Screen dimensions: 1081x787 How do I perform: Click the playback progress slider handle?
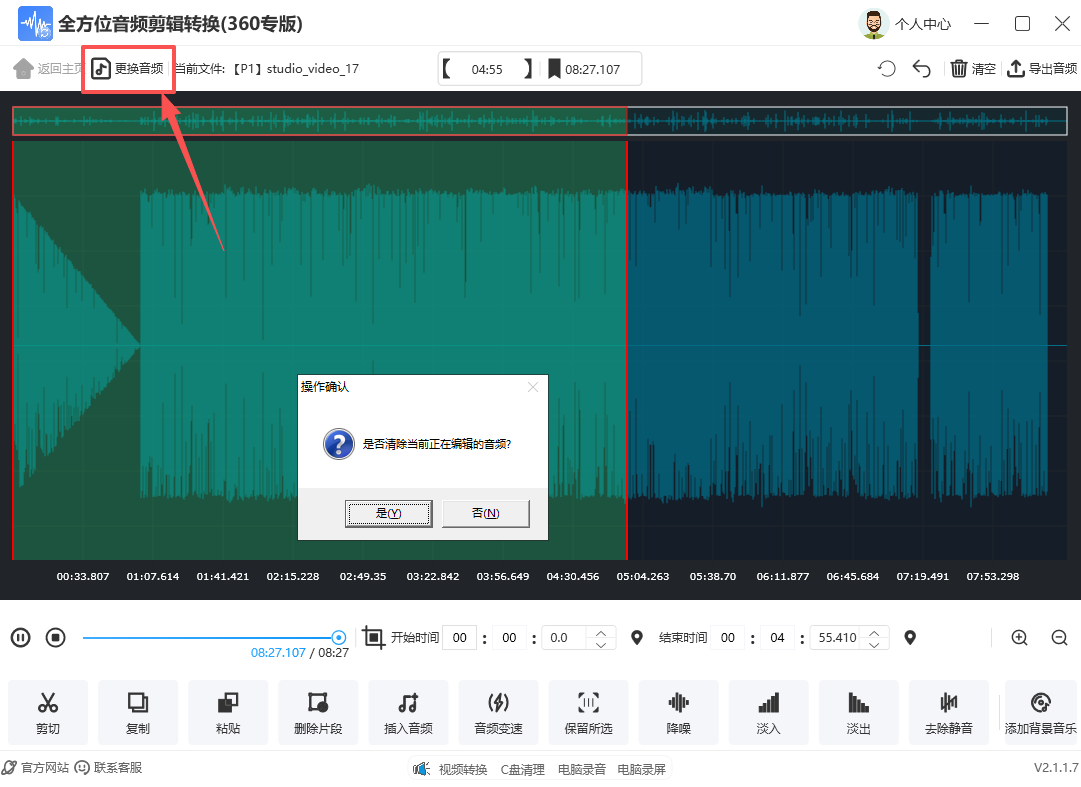point(339,637)
